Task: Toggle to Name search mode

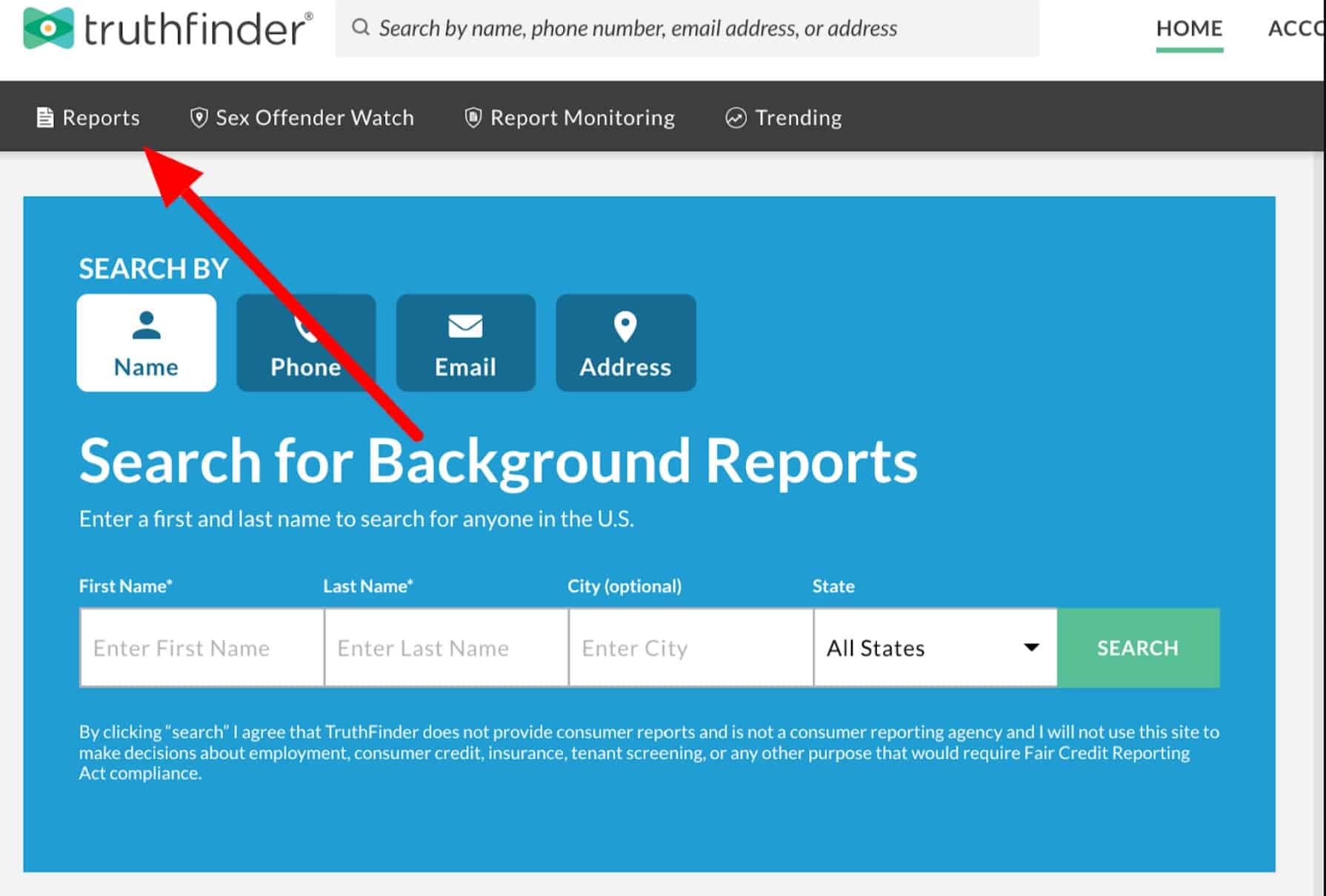Action: 146,342
